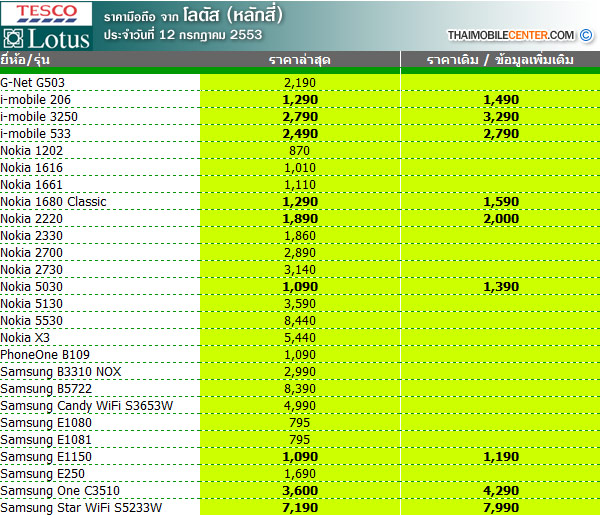Click Nokia 2730 price 3,140
Image resolution: width=600 pixels, height=515 pixels.
pos(300,270)
